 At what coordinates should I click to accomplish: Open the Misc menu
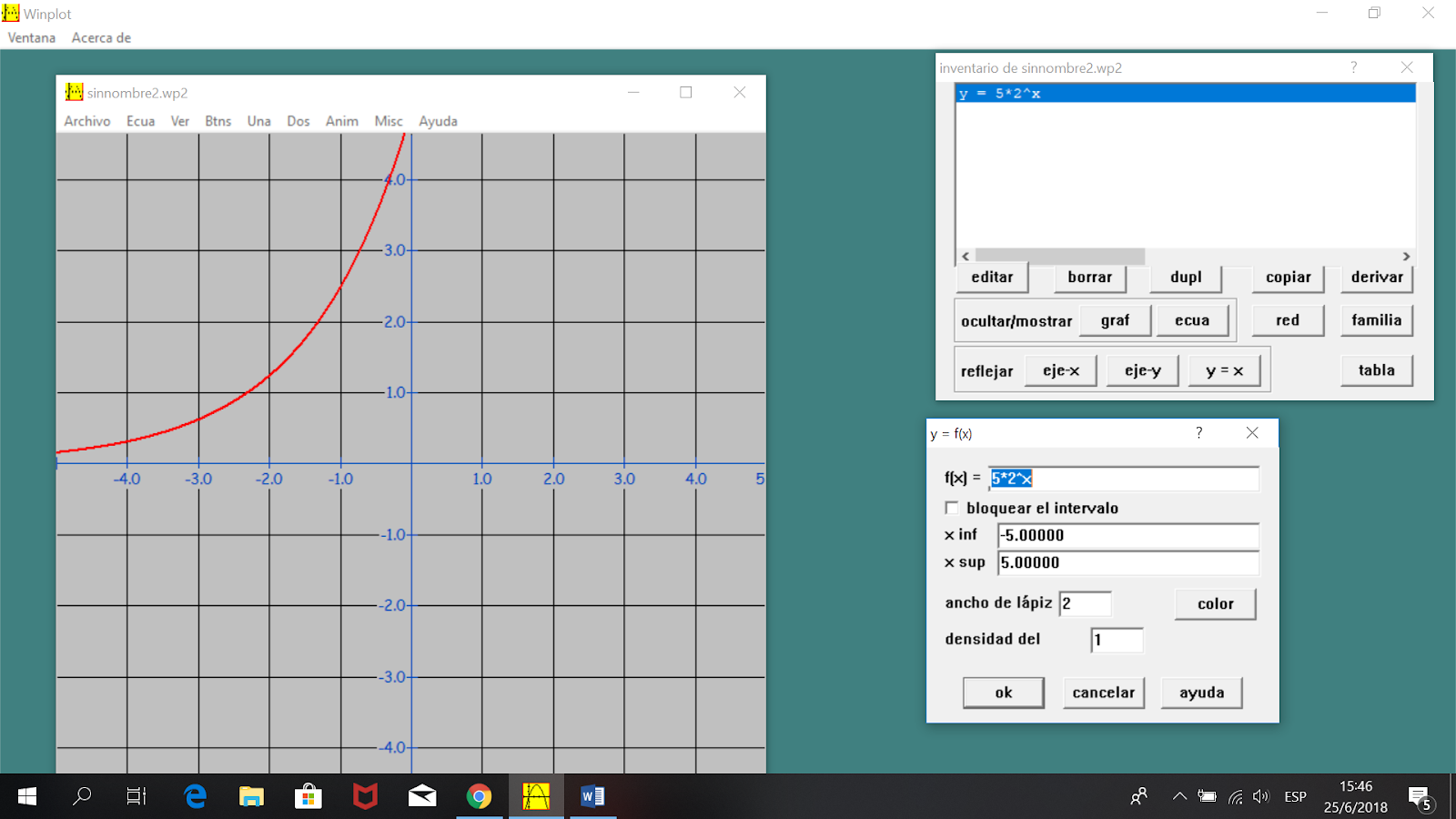pos(389,121)
